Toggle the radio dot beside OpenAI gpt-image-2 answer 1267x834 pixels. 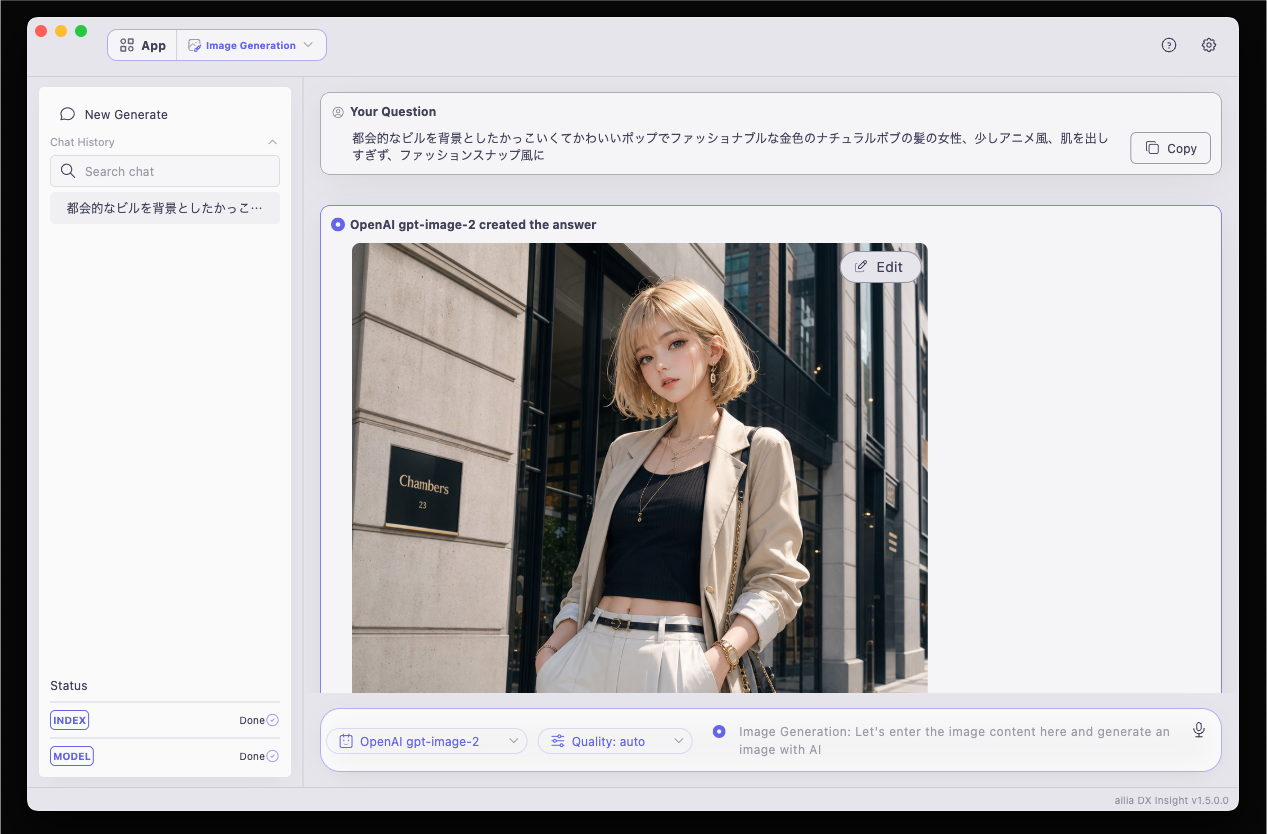337,225
